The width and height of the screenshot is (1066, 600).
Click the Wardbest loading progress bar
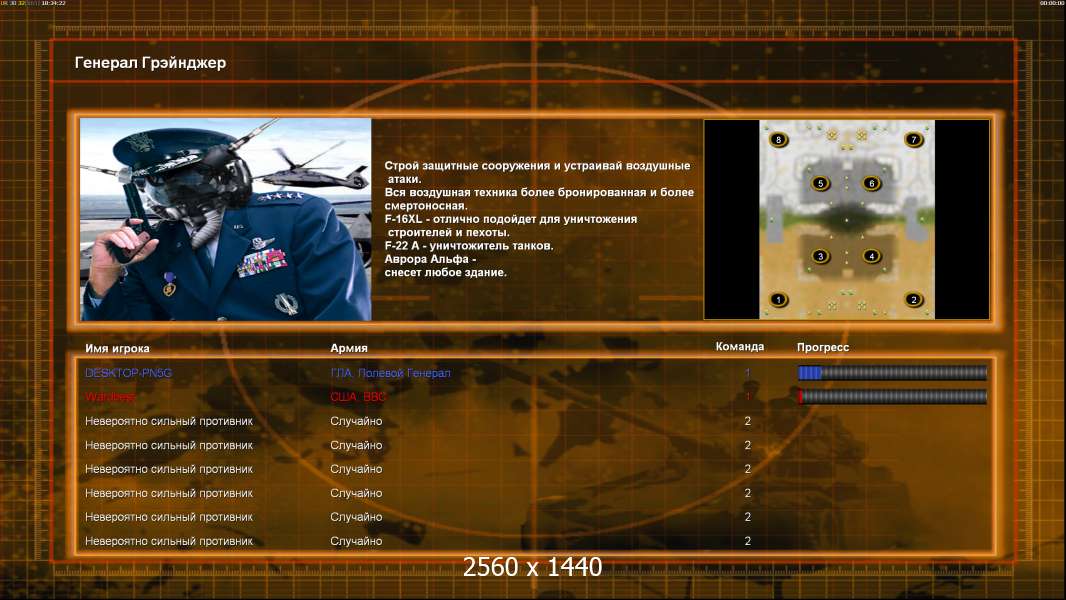click(x=892, y=396)
